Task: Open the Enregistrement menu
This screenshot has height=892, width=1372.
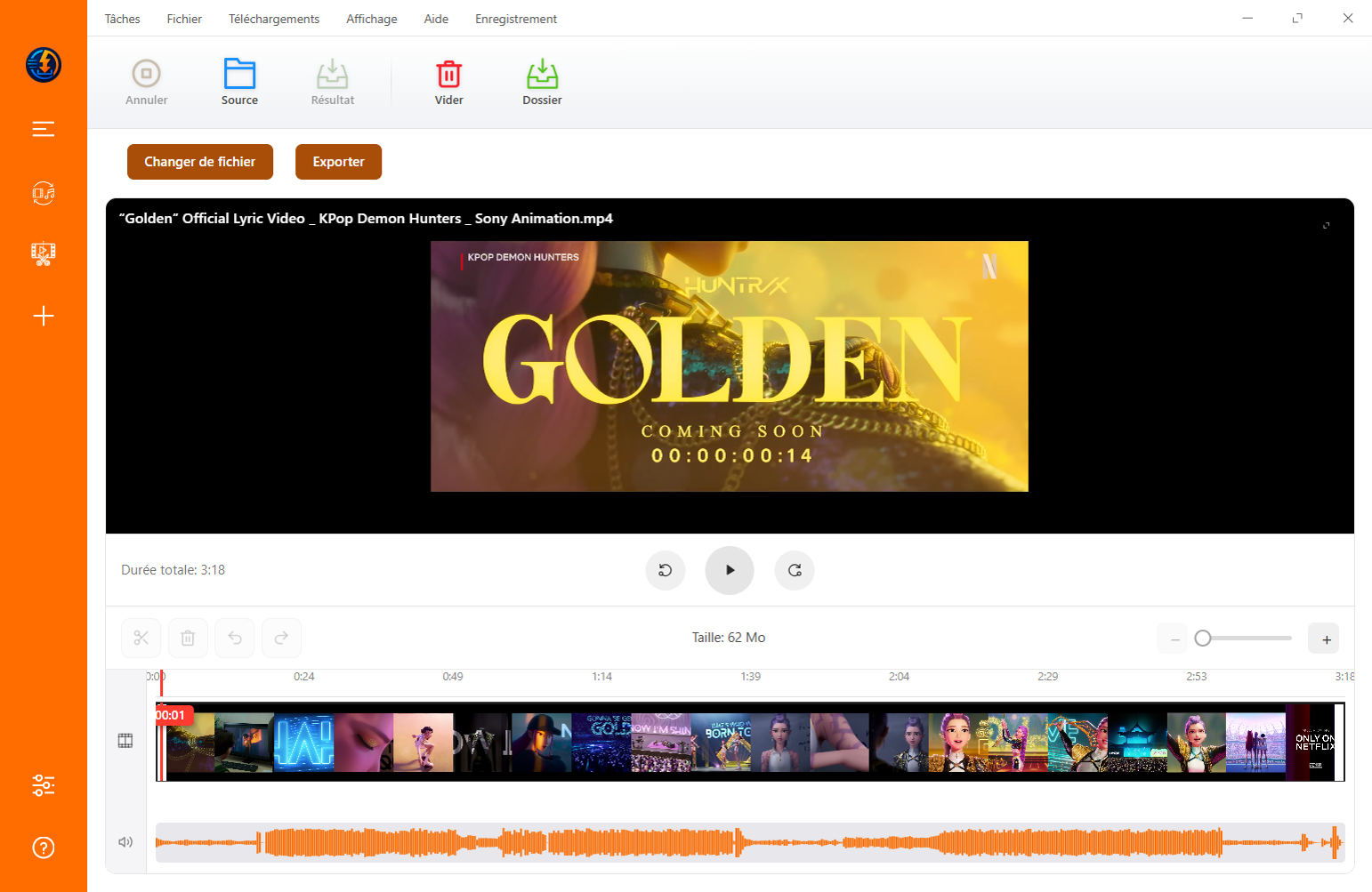Action: (x=516, y=19)
